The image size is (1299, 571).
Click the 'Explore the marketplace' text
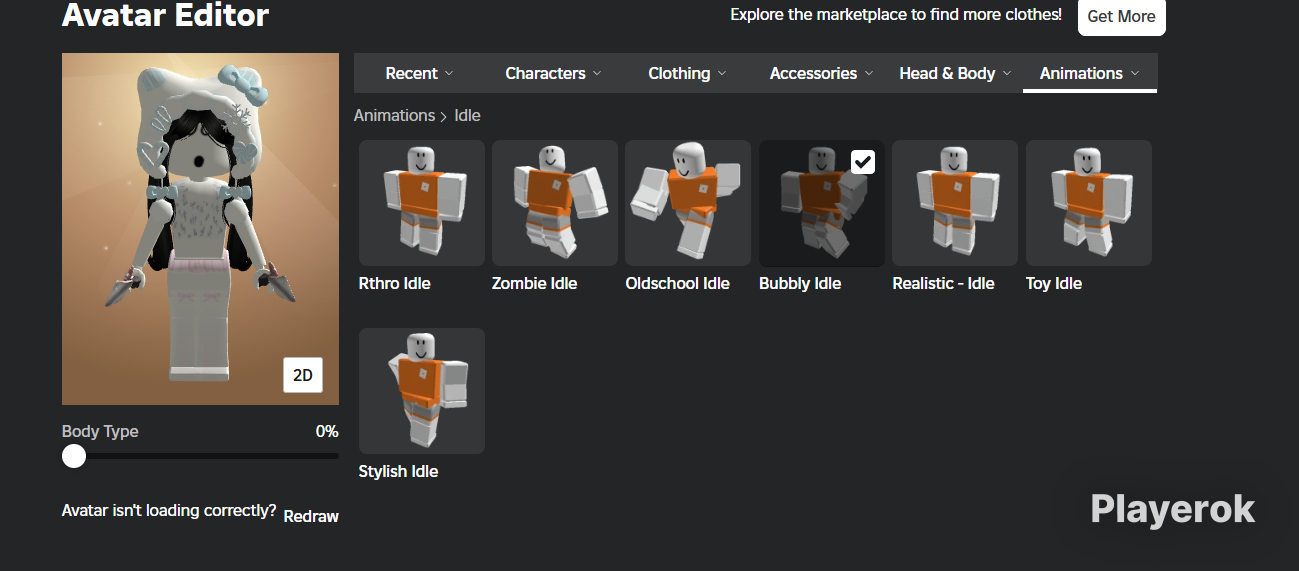coord(896,15)
